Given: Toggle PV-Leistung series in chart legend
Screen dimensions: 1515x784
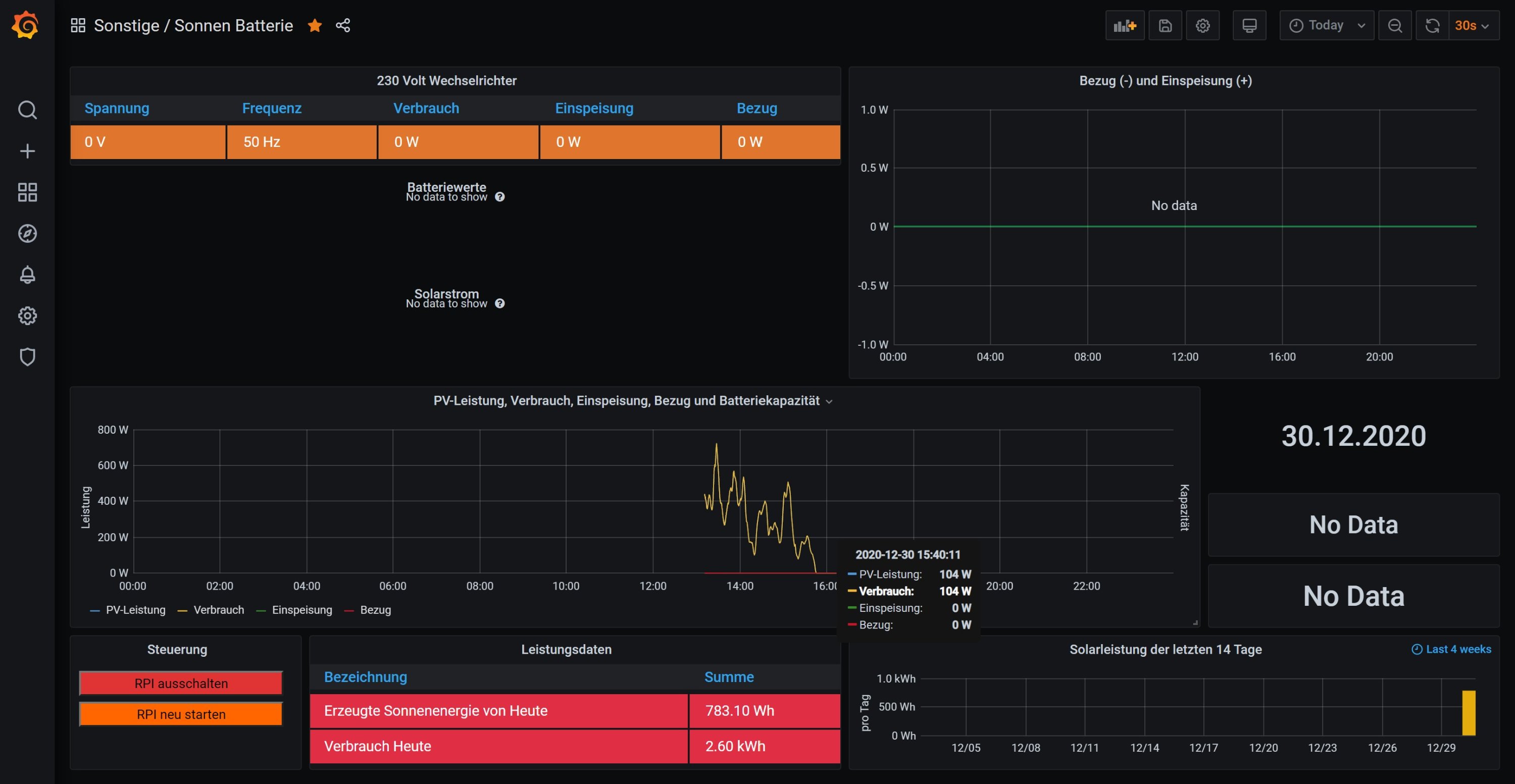Looking at the screenshot, I should pyautogui.click(x=135, y=610).
